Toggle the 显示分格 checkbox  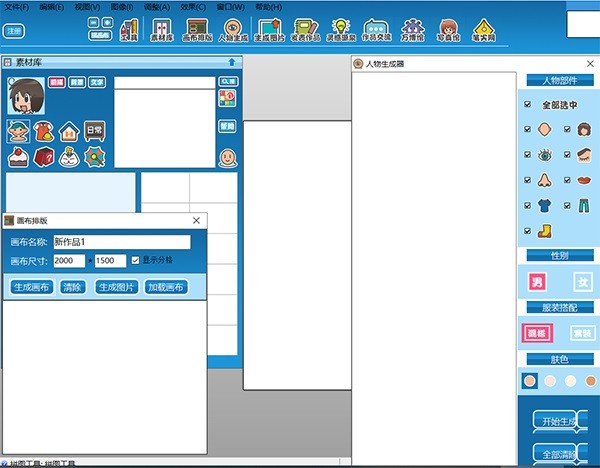(136, 260)
